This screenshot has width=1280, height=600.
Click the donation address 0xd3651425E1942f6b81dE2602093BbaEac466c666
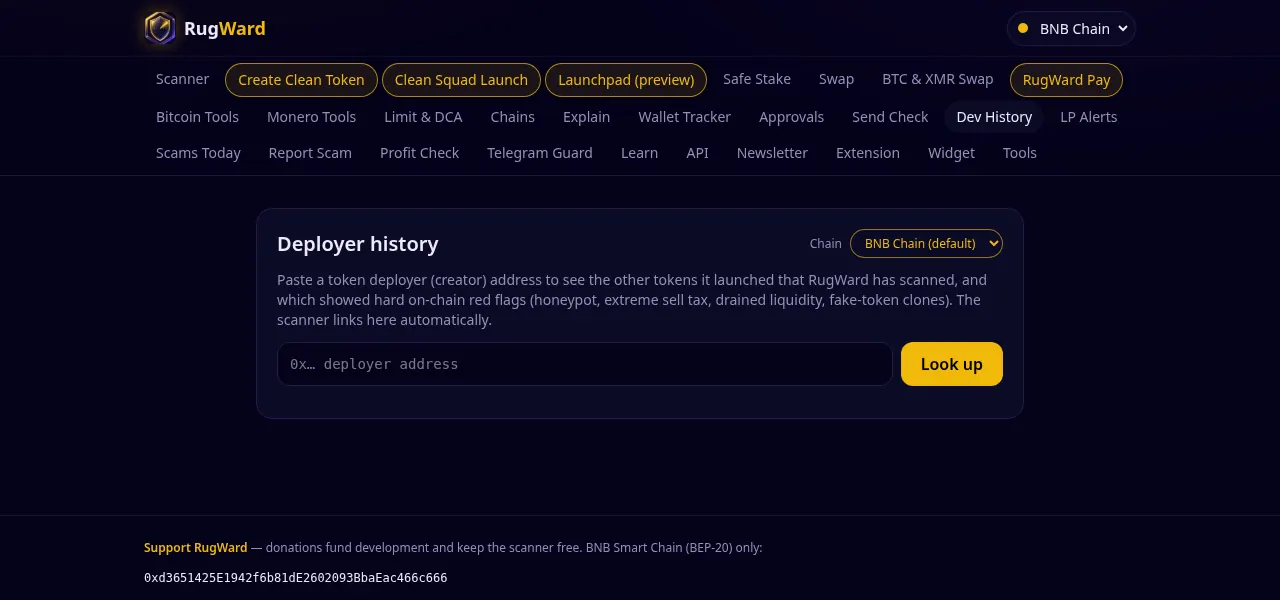click(x=296, y=578)
